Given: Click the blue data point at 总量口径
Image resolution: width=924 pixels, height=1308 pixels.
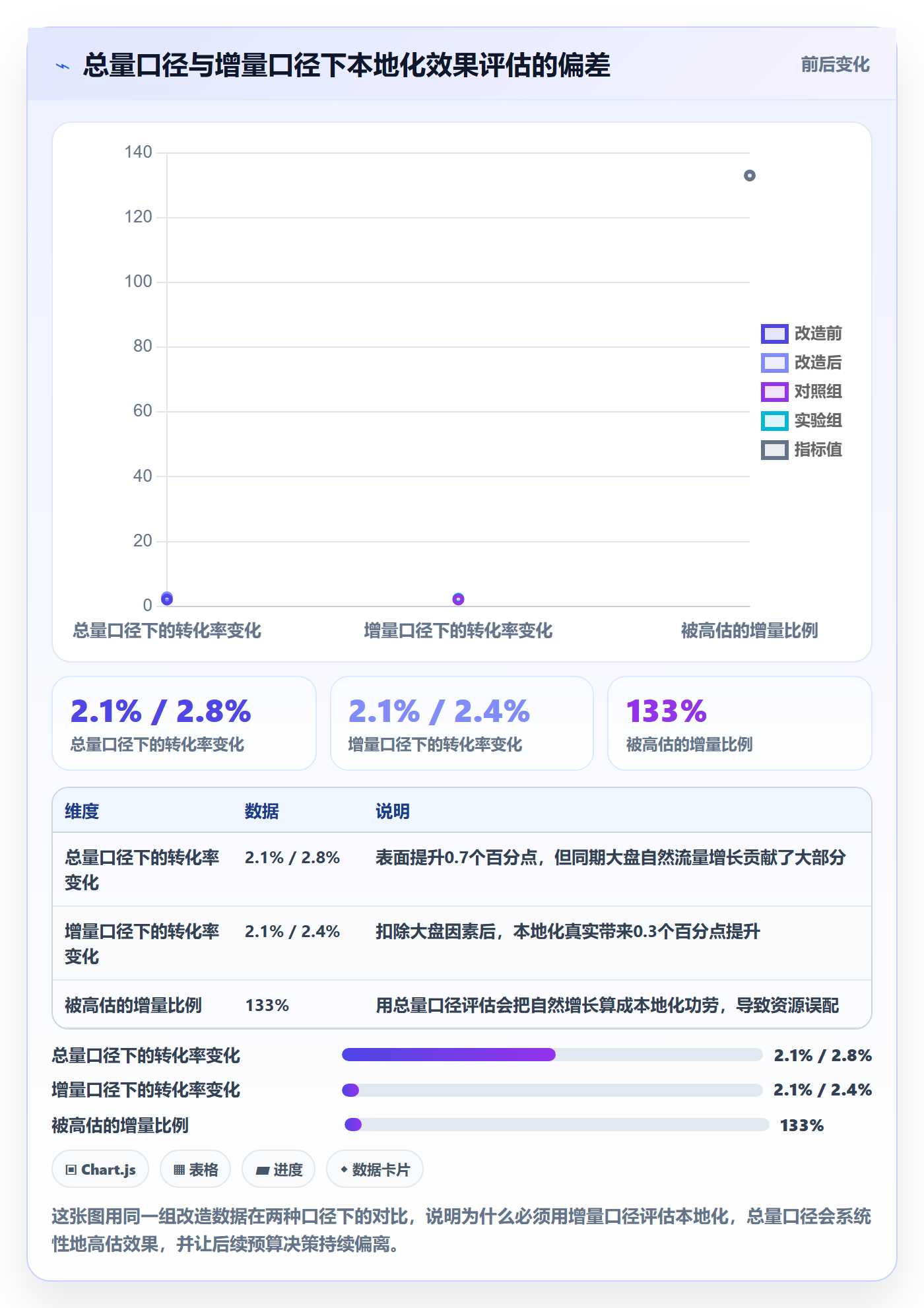Looking at the screenshot, I should click(167, 599).
